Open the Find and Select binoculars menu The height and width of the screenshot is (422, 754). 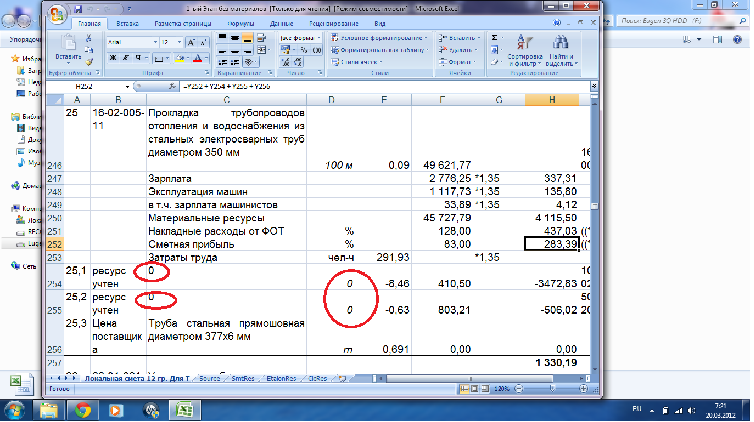561,50
